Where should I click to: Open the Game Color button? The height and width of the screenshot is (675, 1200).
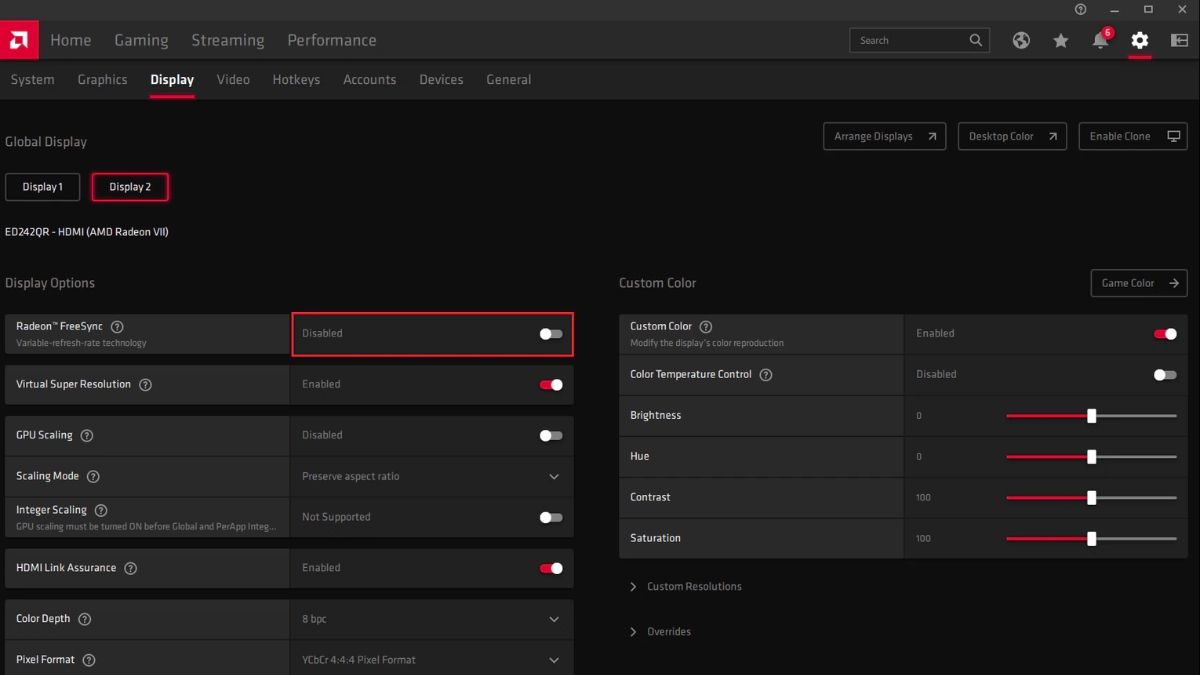[1139, 284]
